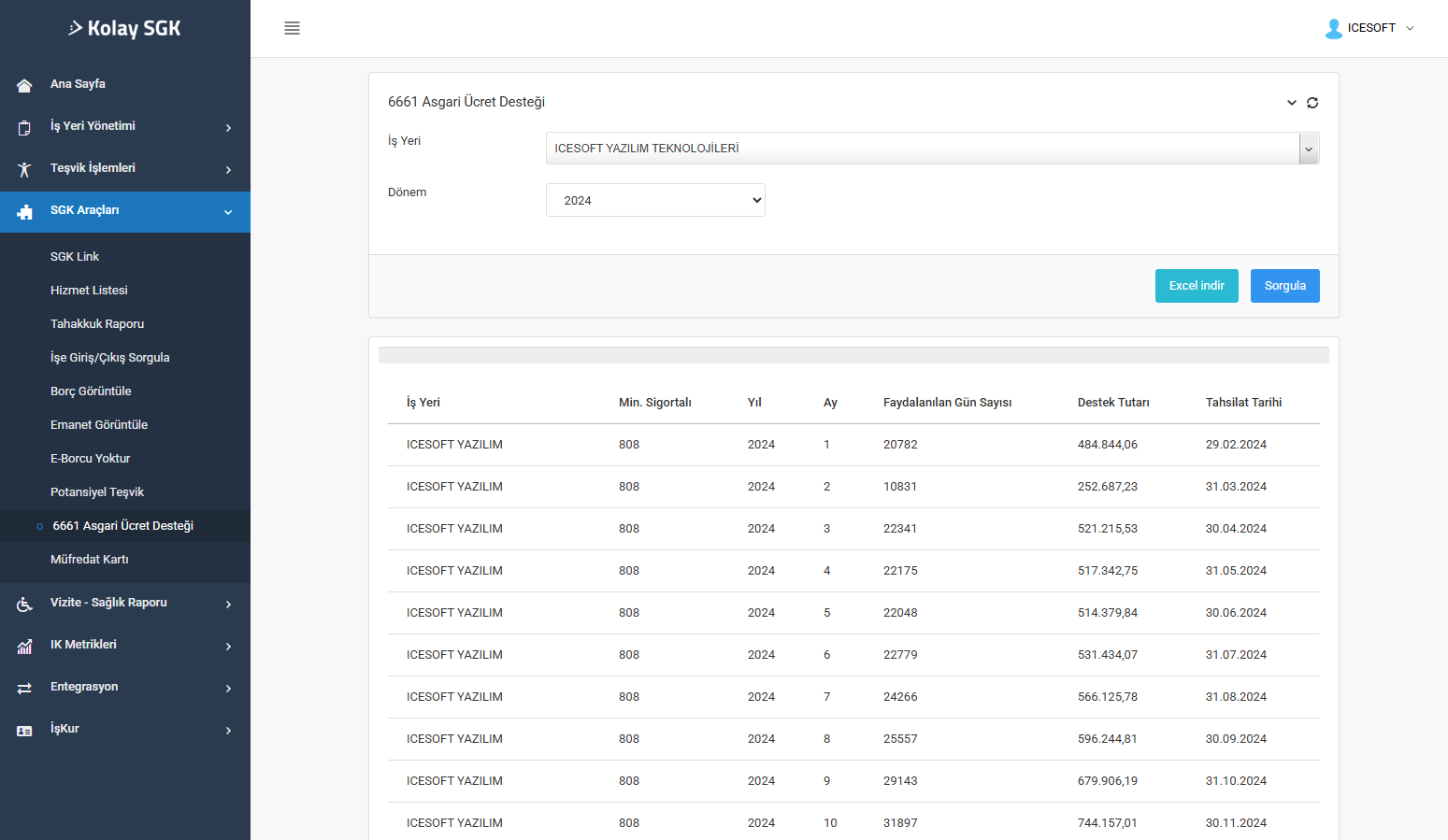The width and height of the screenshot is (1448, 840).
Task: Expand the Entegrasyon submenu arrow
Action: pyautogui.click(x=228, y=689)
